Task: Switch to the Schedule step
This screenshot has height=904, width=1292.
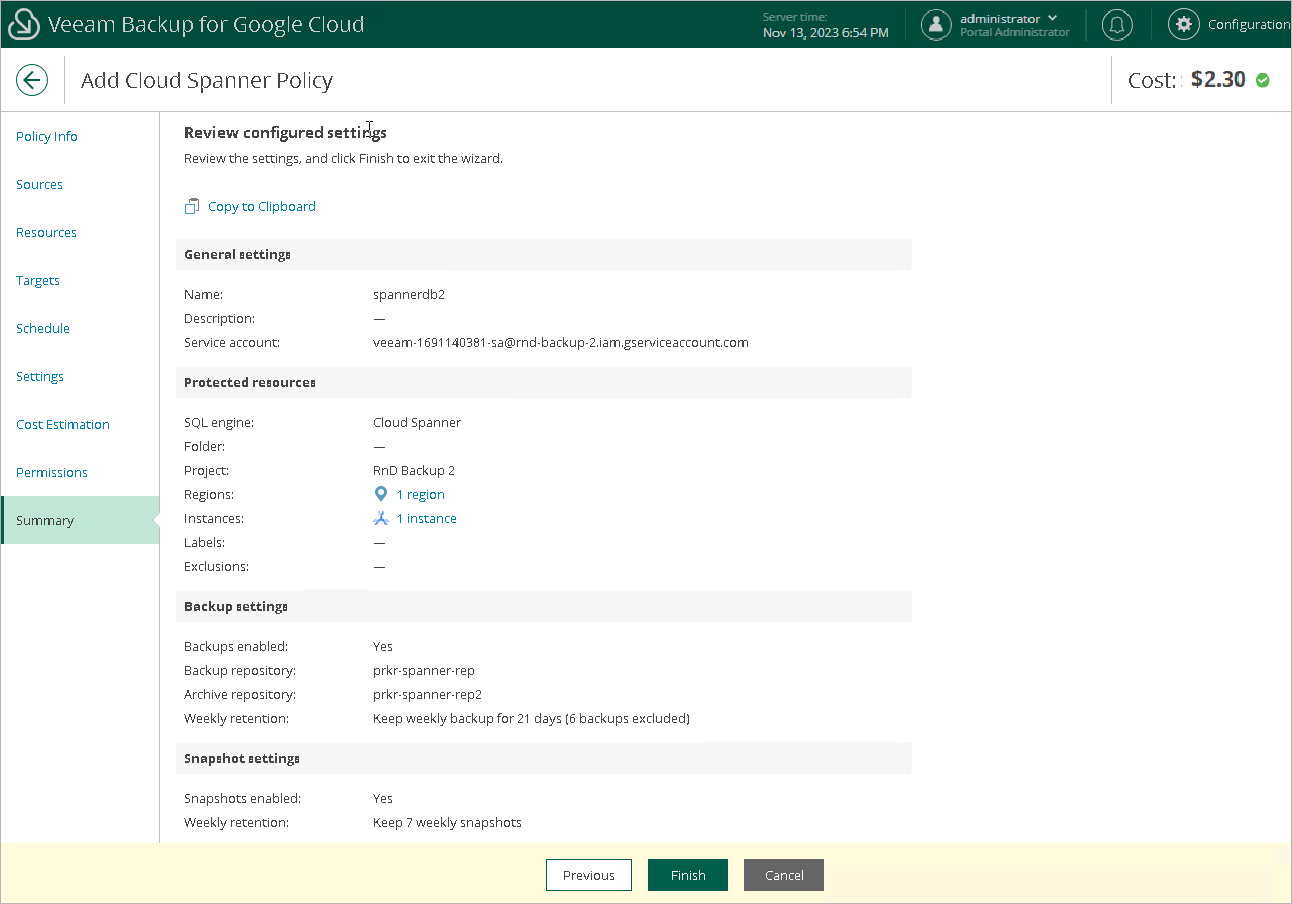Action: (x=43, y=329)
